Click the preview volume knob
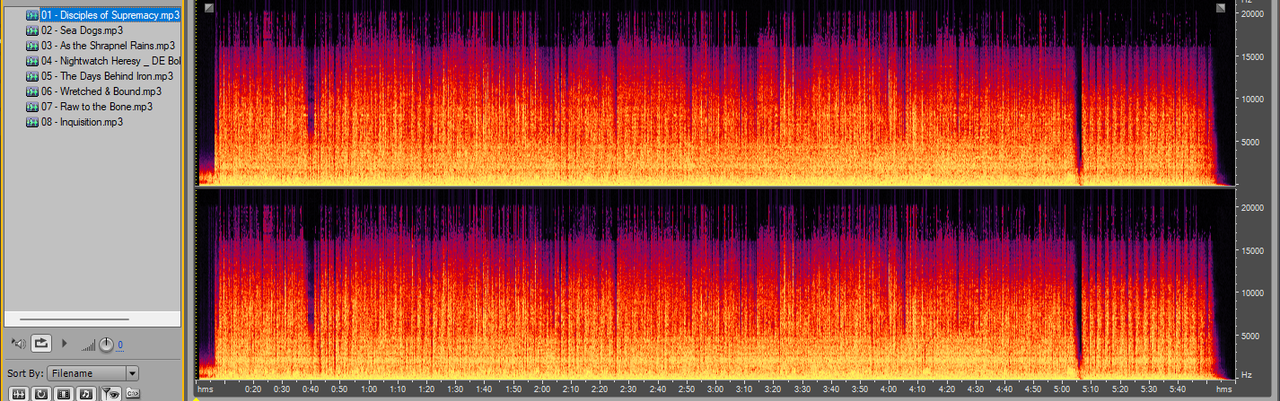The image size is (1280, 401). [x=106, y=345]
